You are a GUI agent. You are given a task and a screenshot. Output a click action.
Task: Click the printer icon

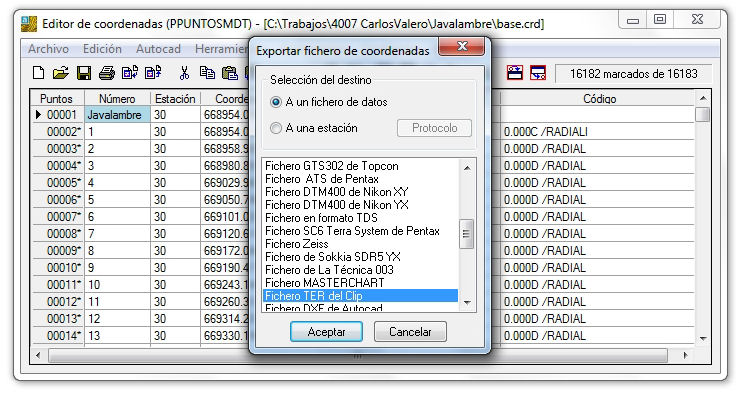107,73
